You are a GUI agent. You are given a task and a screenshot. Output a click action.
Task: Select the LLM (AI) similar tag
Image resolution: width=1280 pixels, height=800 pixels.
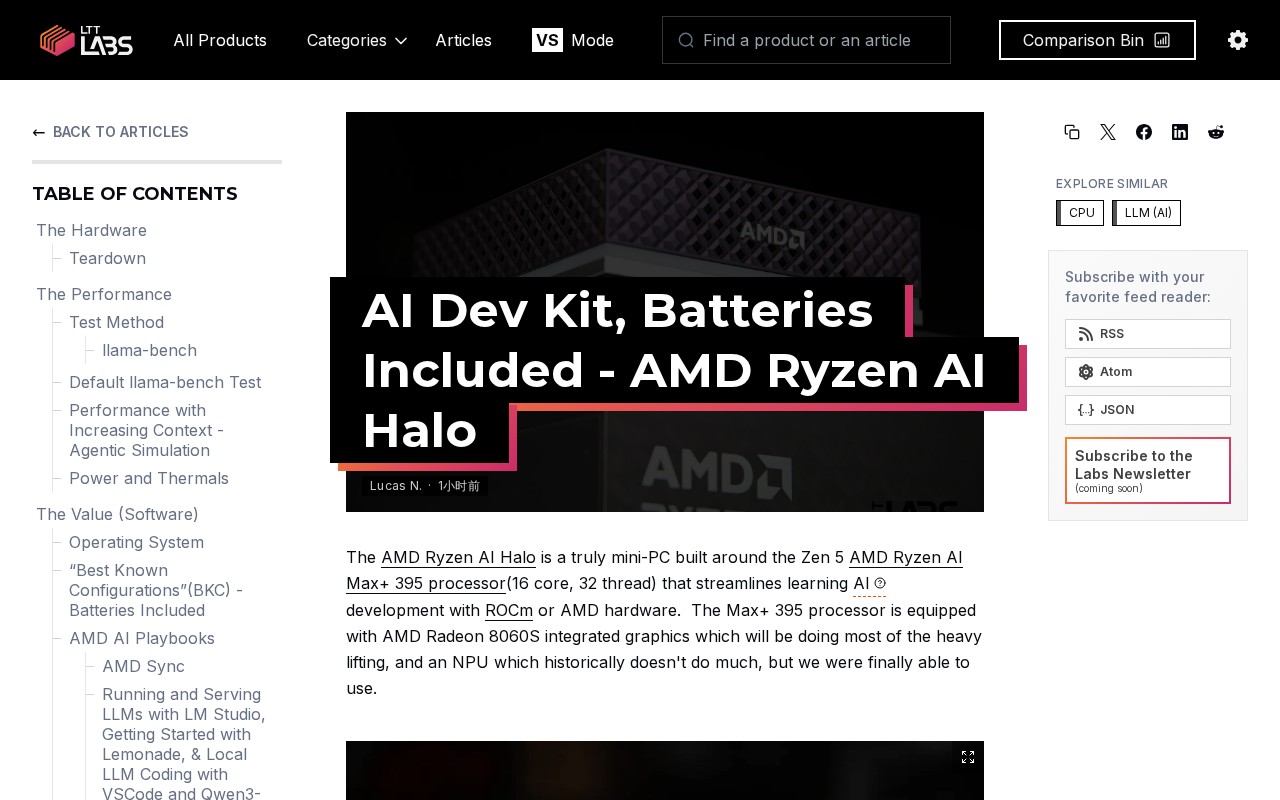(1146, 213)
